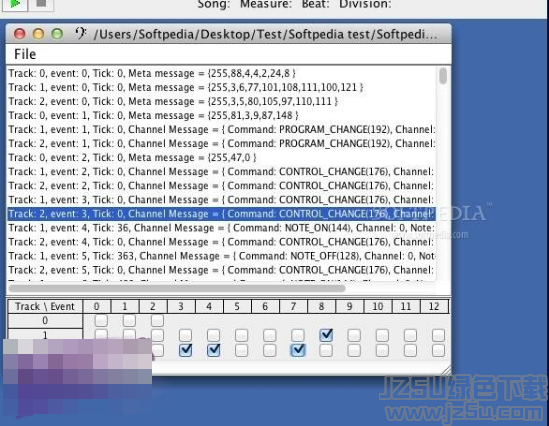Image resolution: width=549 pixels, height=426 pixels.
Task: Click the horizontal scrollbar of event list
Action: tap(177, 288)
